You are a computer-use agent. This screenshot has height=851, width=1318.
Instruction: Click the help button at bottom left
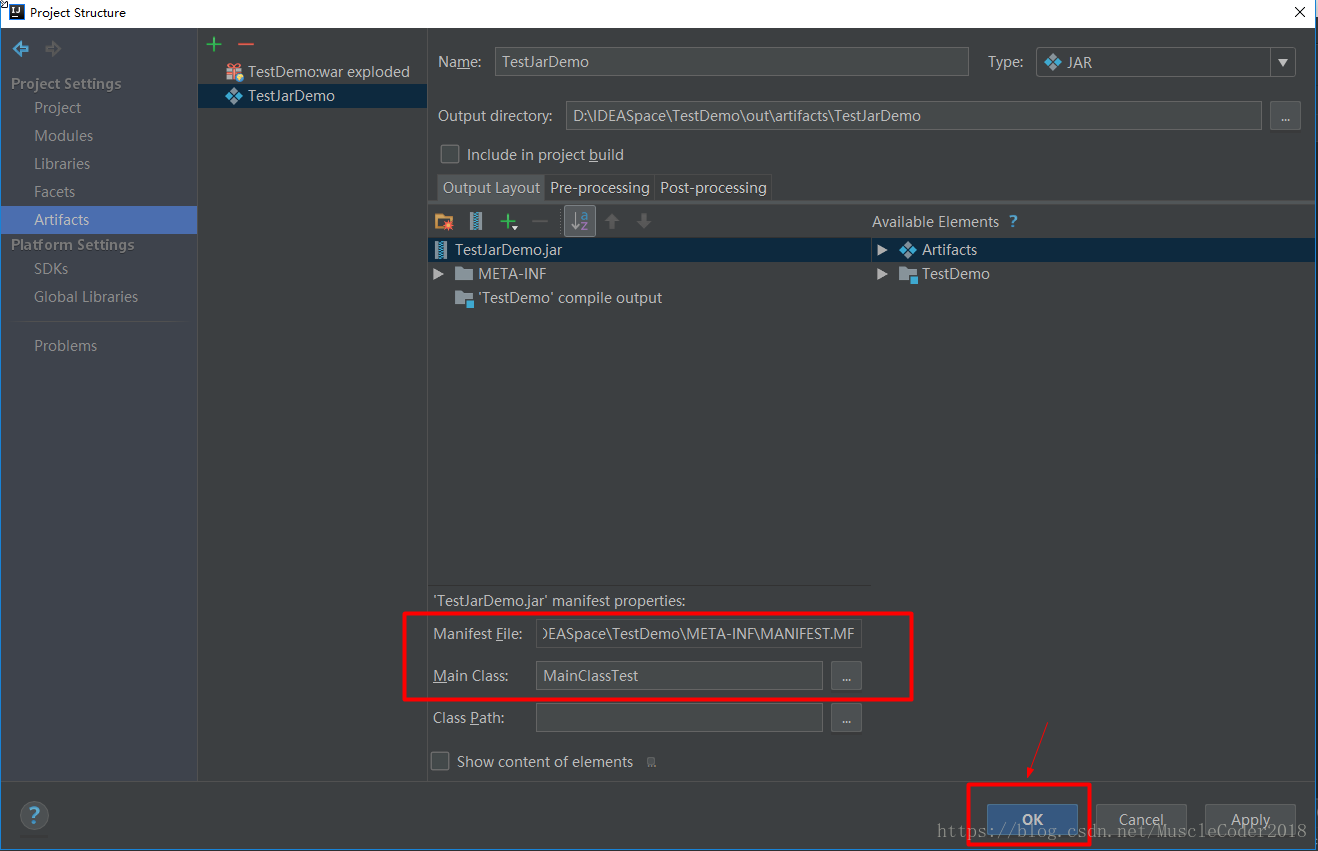pos(34,815)
